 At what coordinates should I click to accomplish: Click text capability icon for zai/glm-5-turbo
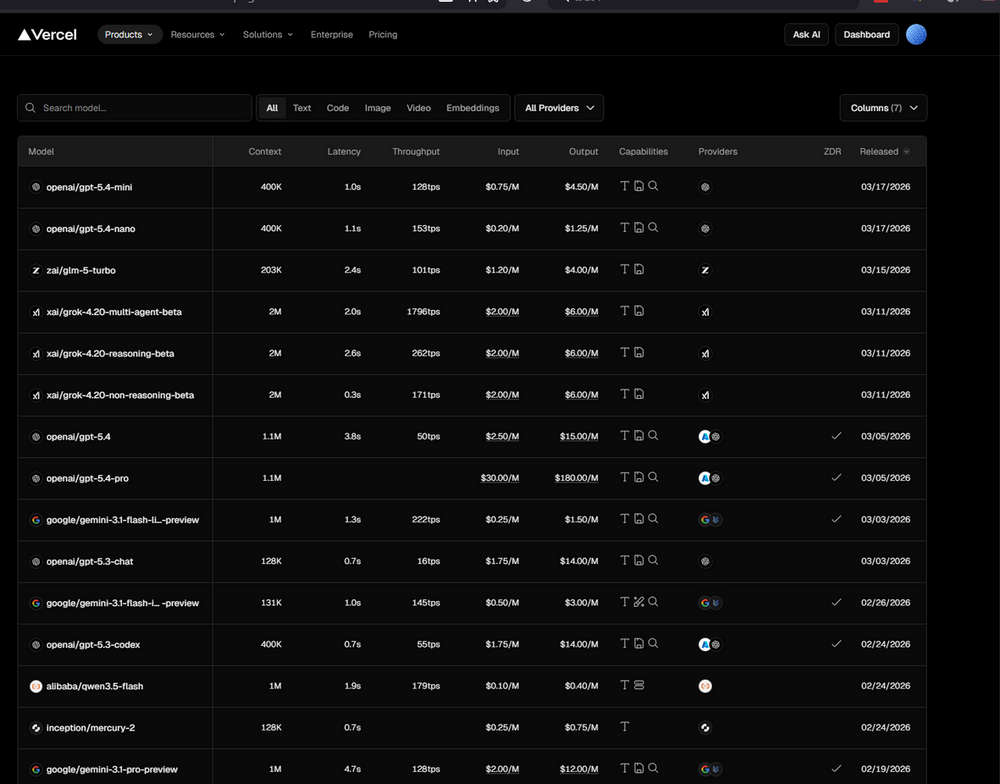pos(624,269)
